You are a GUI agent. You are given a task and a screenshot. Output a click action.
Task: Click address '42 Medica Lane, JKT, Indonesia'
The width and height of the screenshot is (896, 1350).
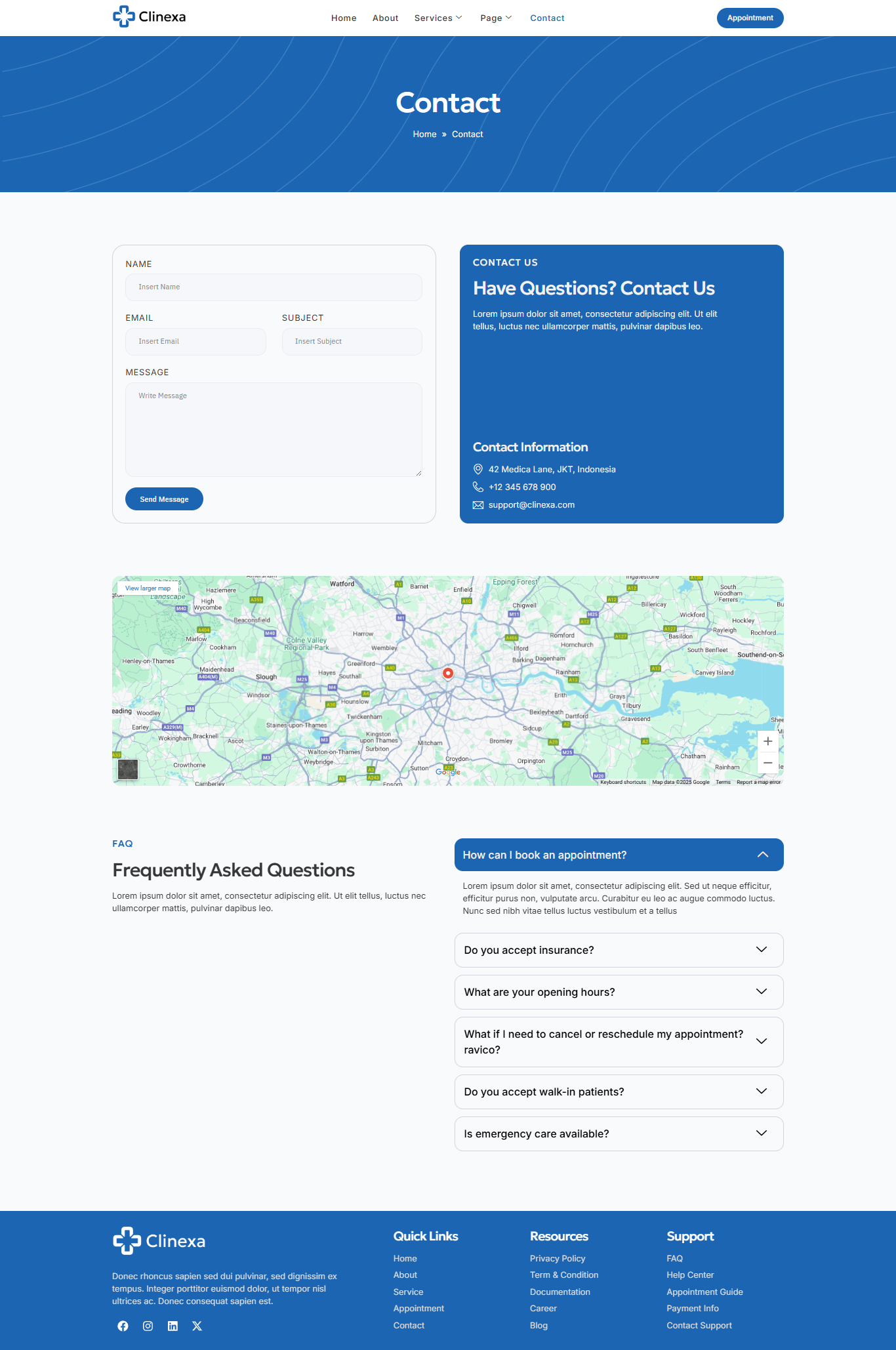pyautogui.click(x=552, y=469)
